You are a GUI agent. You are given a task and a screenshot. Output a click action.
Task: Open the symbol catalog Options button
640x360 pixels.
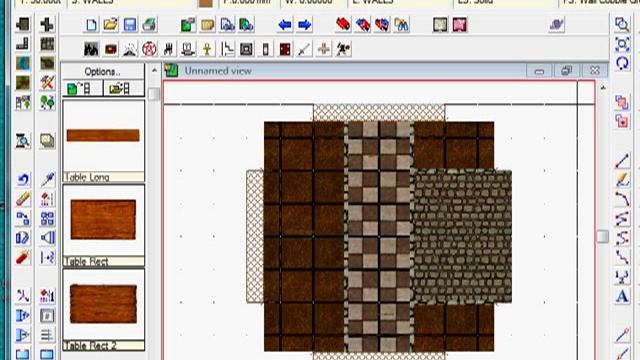pyautogui.click(x=103, y=71)
